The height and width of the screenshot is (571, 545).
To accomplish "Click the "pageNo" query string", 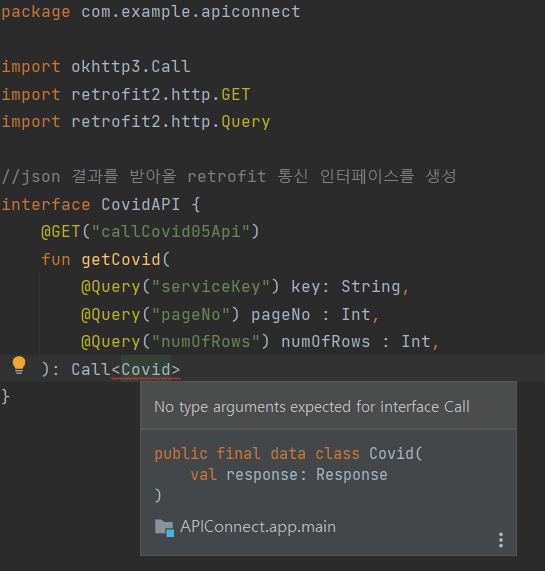I will [x=191, y=314].
